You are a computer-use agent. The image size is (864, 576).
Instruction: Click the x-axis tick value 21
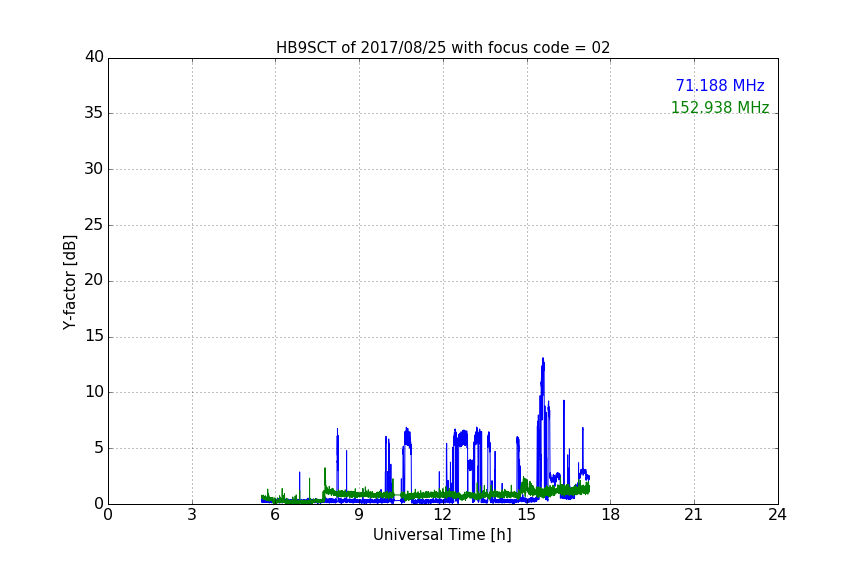coord(694,515)
